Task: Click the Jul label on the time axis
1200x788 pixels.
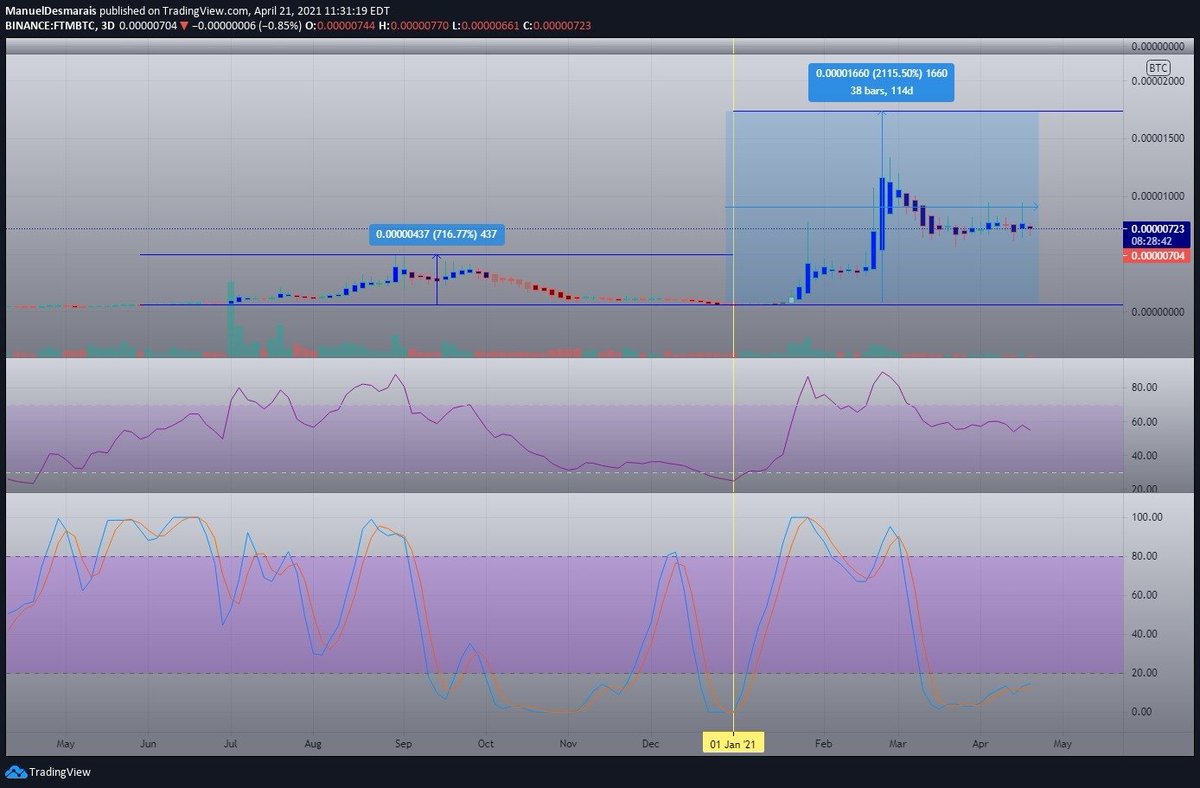Action: click(x=230, y=745)
